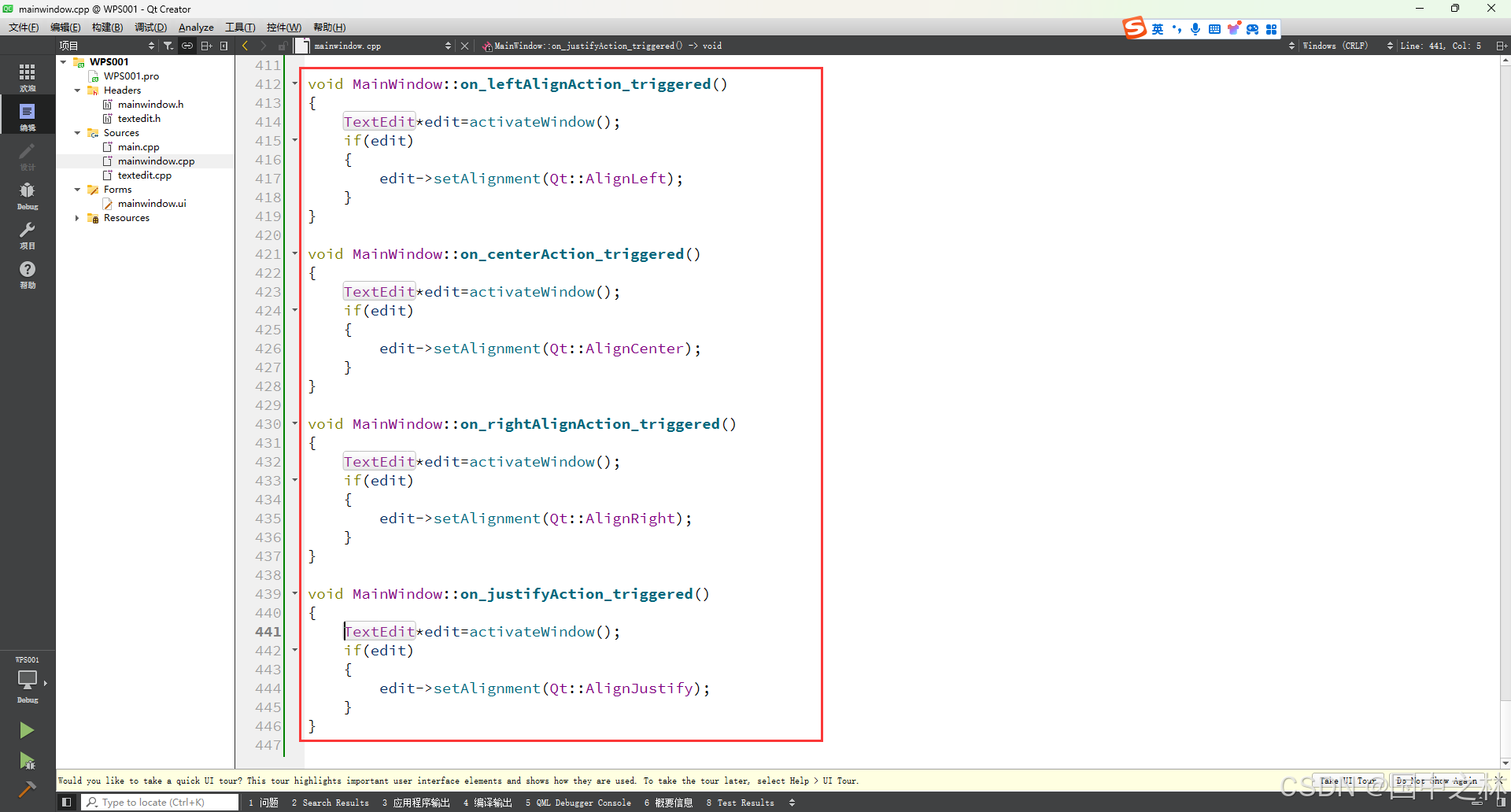
Task: Close the mainwindow.cpp document
Action: pos(465,46)
